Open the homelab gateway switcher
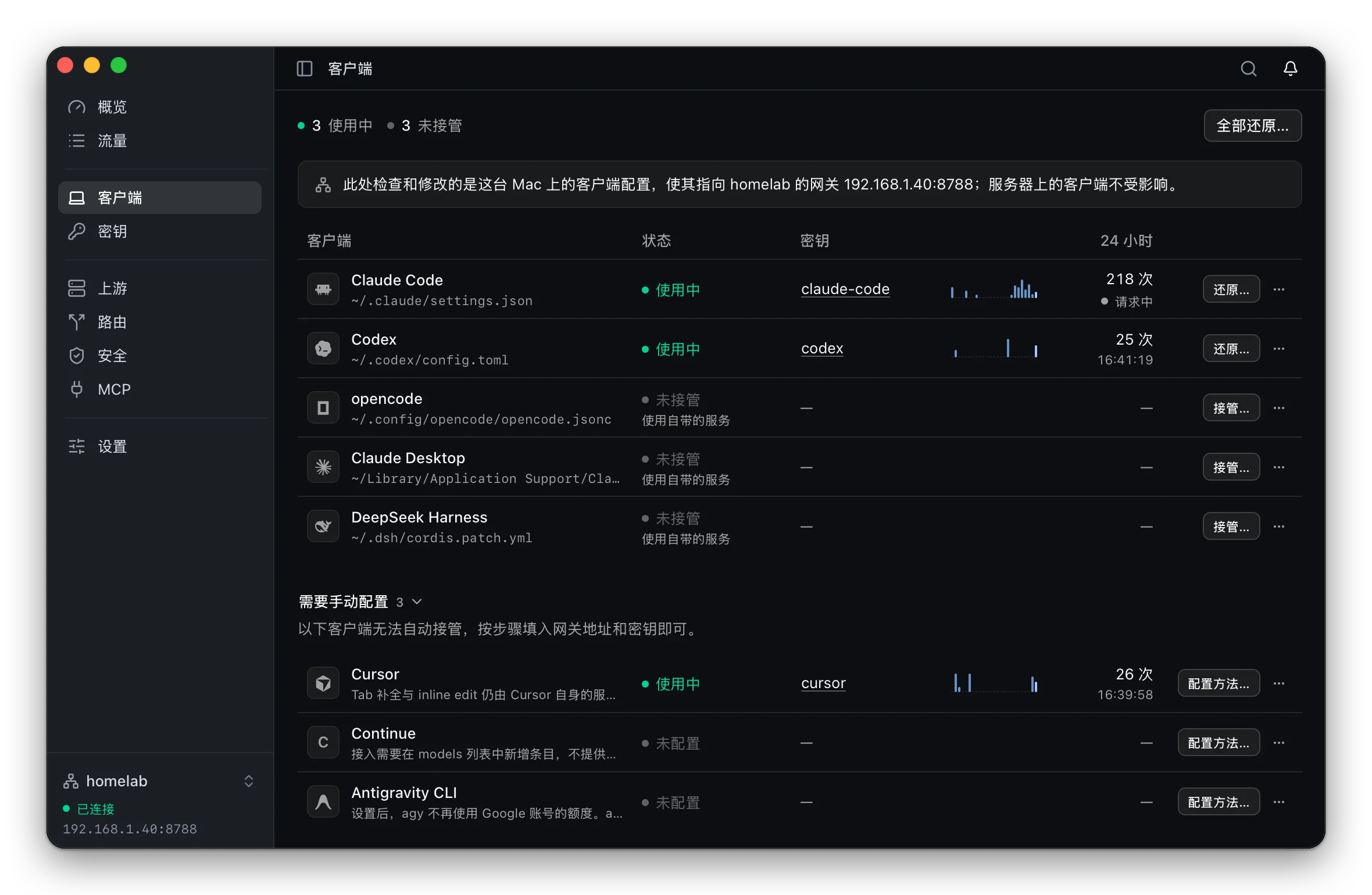The width and height of the screenshot is (1372, 895). pyautogui.click(x=160, y=781)
